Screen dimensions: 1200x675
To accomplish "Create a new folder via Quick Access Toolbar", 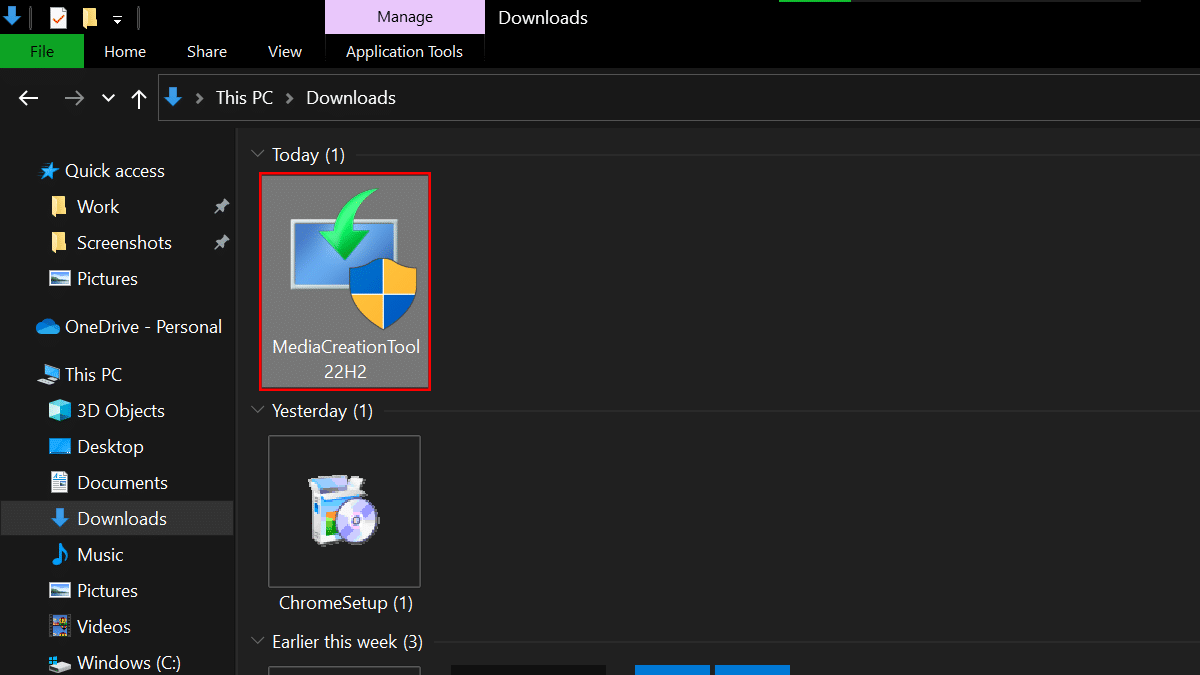I will (x=89, y=16).
